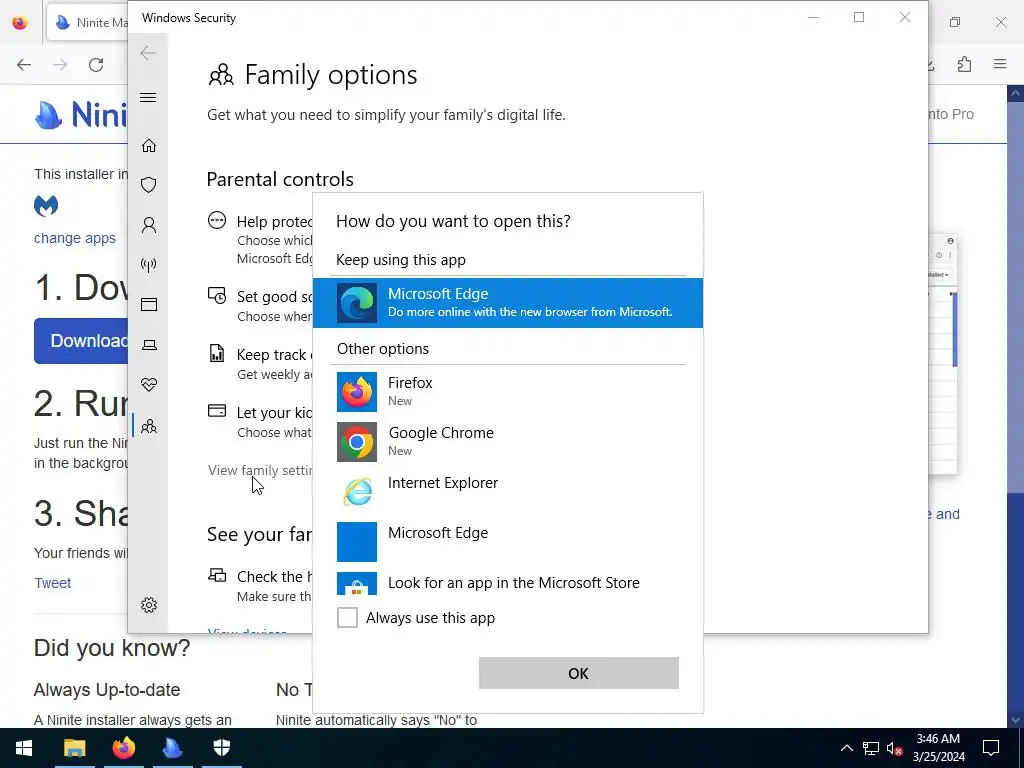Click Firefox browser forward arrow
Screen dimensions: 1024x768
(60, 65)
